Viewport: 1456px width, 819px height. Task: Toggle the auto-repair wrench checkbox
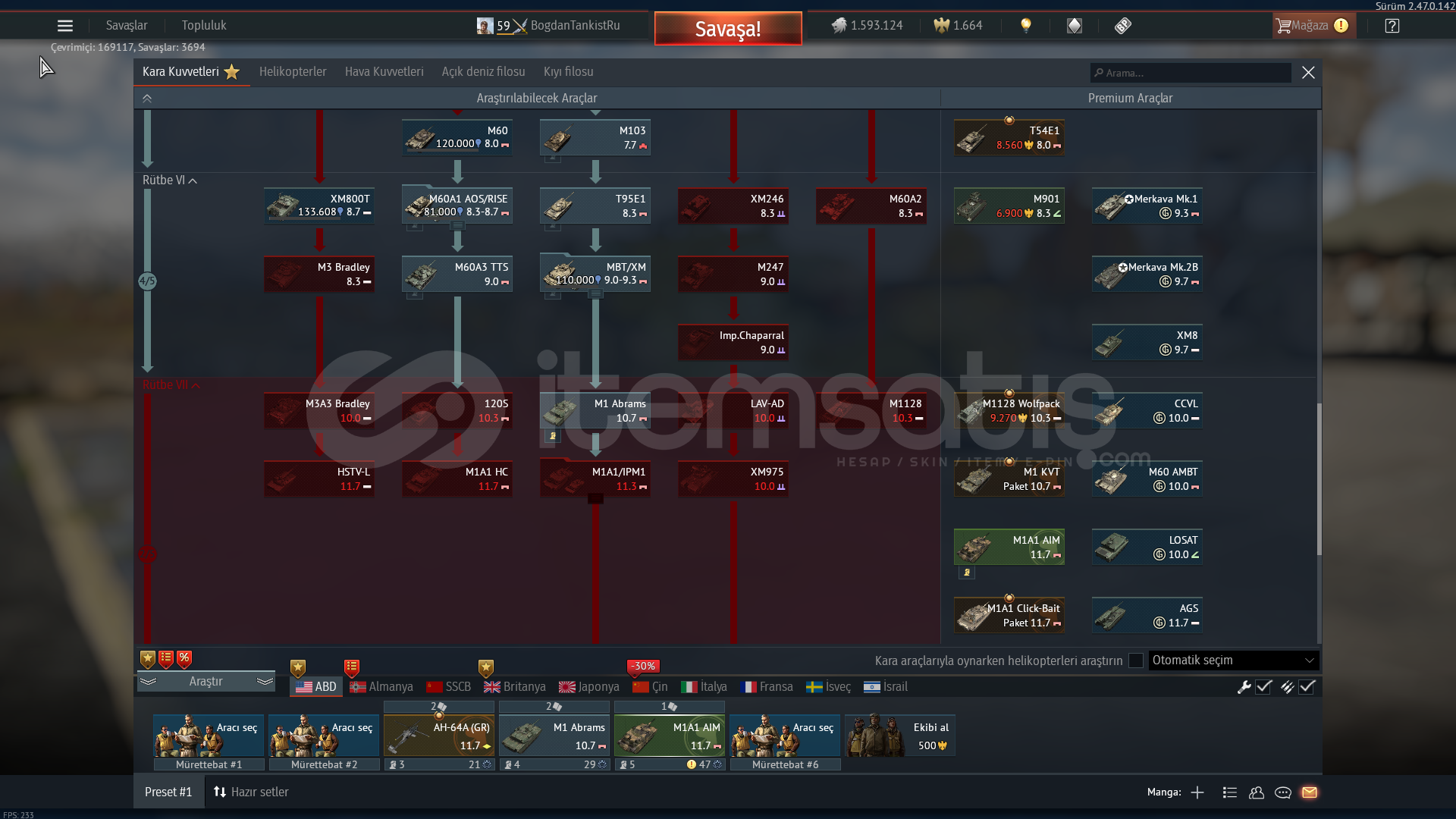tap(1263, 687)
